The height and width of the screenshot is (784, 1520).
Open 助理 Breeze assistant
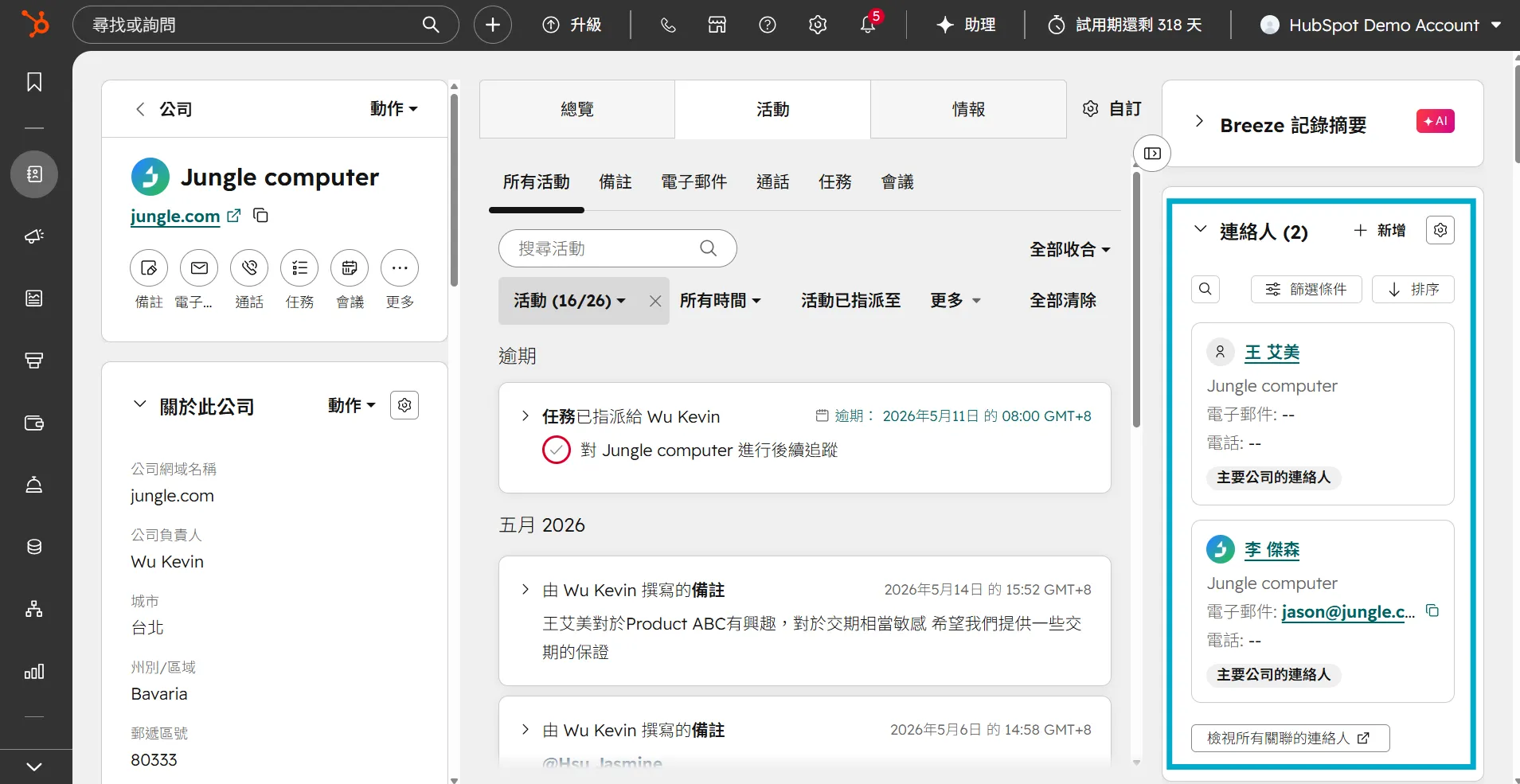click(966, 25)
